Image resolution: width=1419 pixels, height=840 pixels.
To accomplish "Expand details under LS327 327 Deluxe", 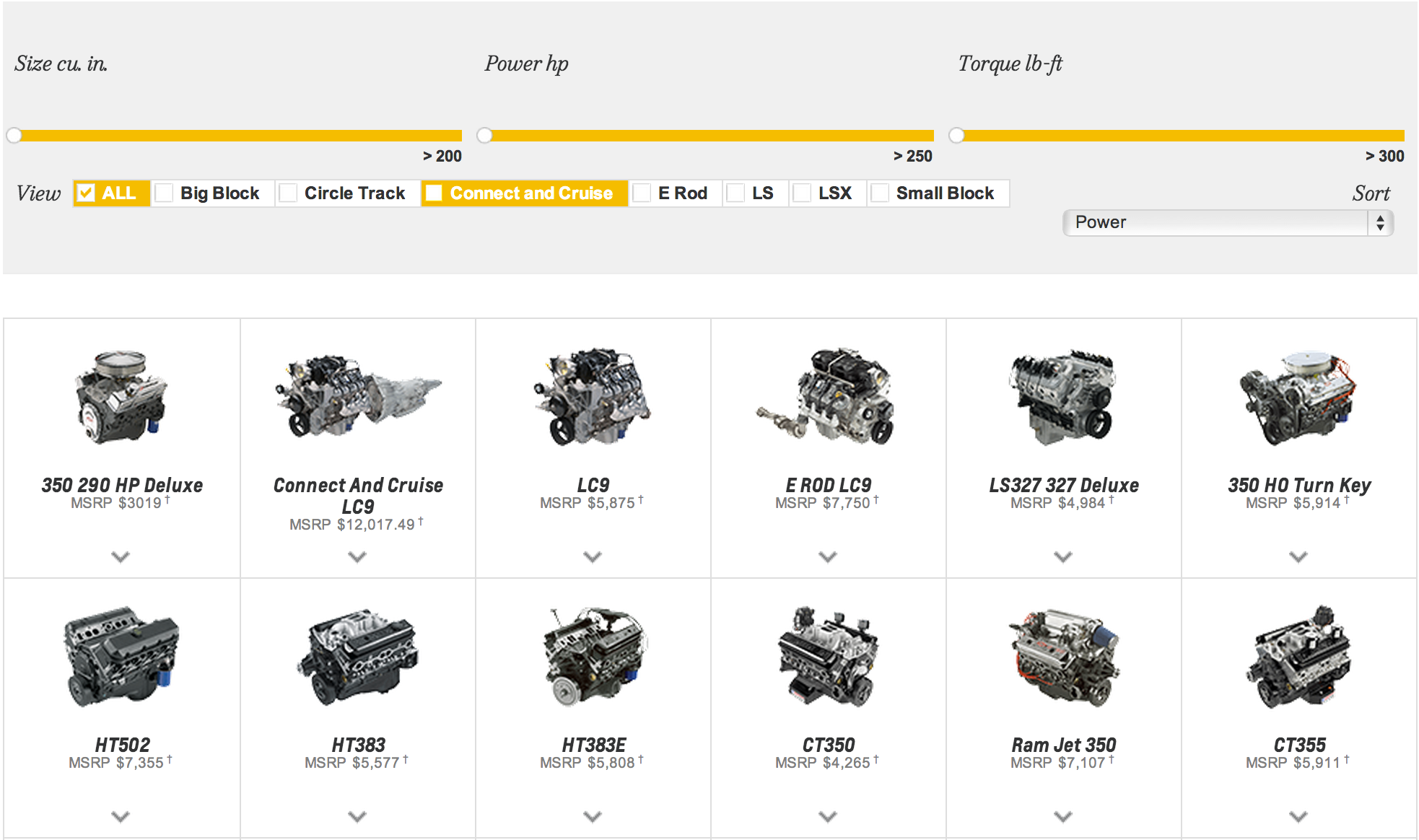I will (x=1063, y=556).
